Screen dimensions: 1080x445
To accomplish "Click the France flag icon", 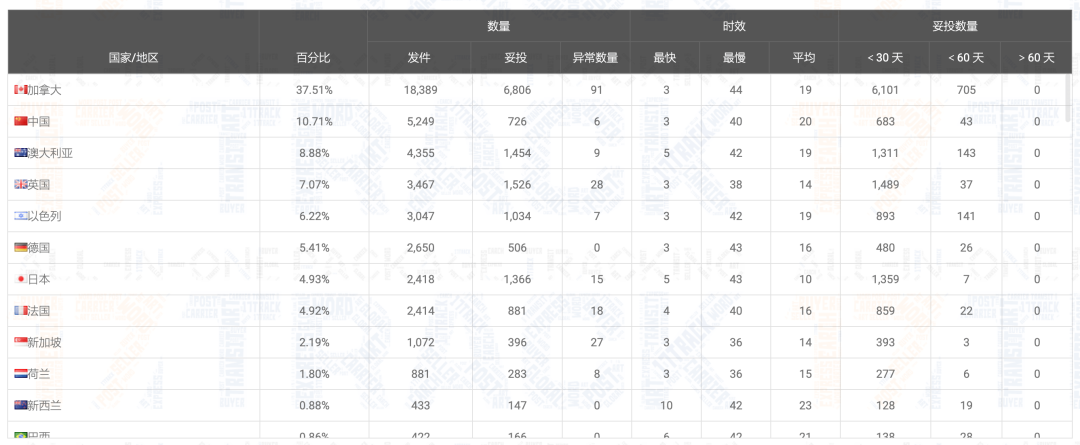I will coord(21,311).
